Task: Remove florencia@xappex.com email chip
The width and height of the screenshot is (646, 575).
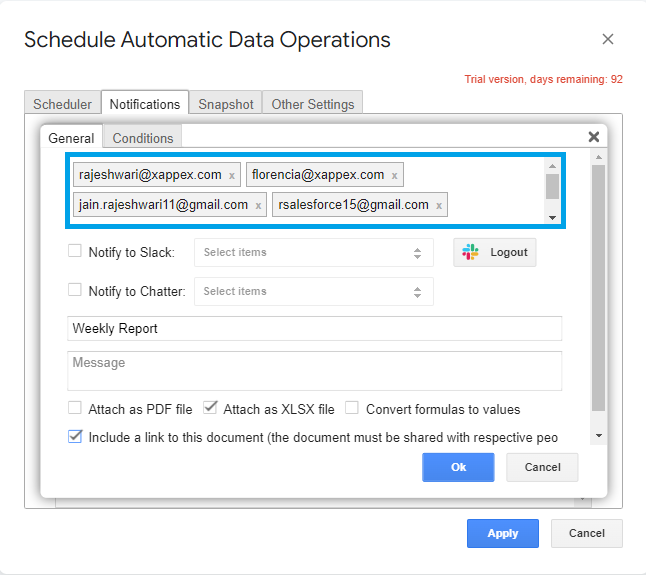Action: [x=395, y=176]
